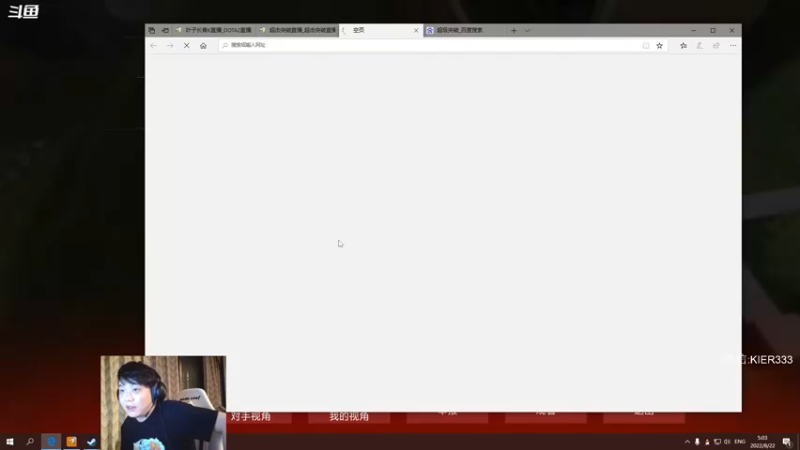The height and width of the screenshot is (450, 800).
Task: Click the set tabs aside icon
Action: [165, 30]
